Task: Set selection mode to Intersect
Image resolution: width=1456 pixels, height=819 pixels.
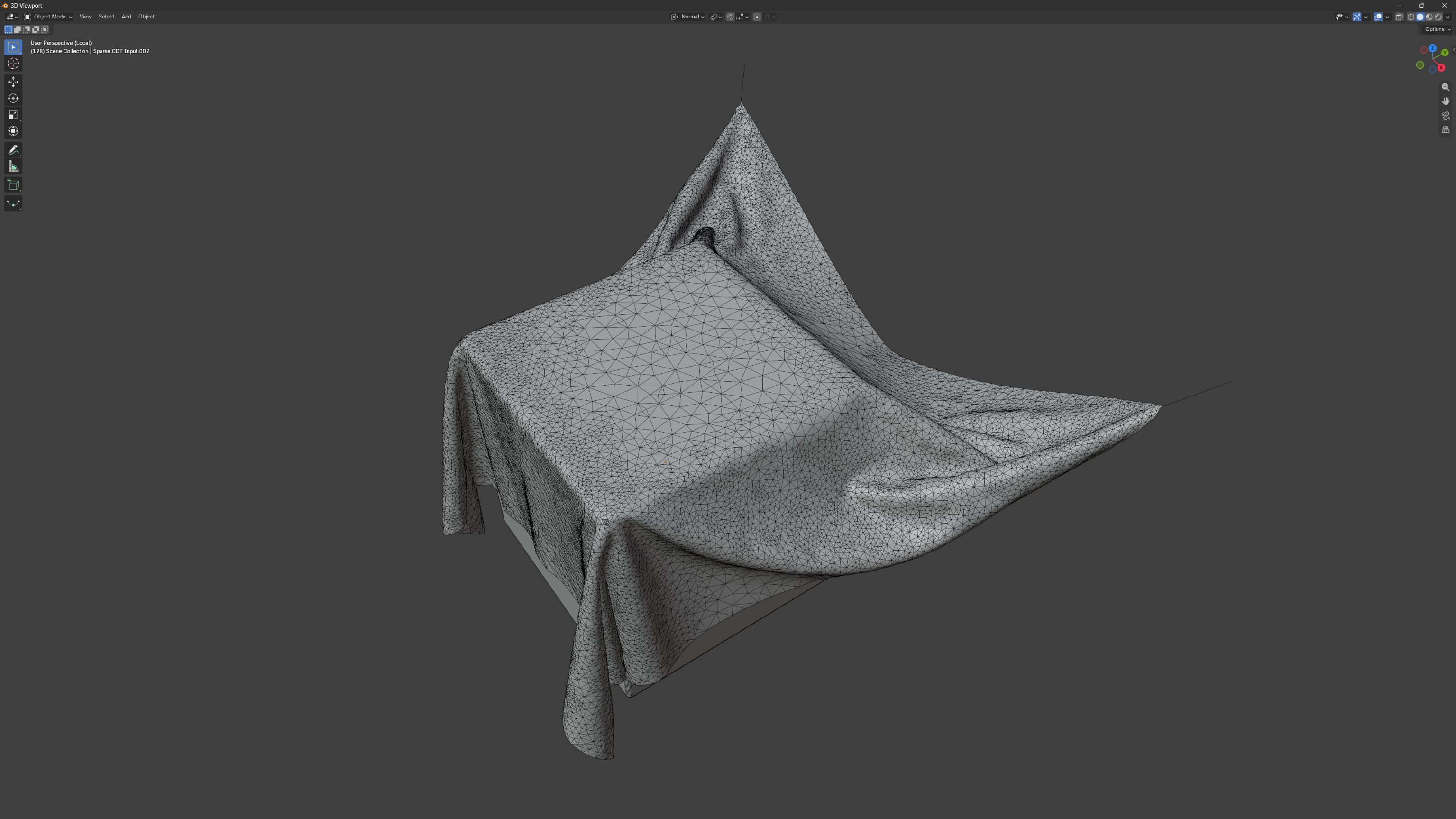Action: (x=45, y=29)
